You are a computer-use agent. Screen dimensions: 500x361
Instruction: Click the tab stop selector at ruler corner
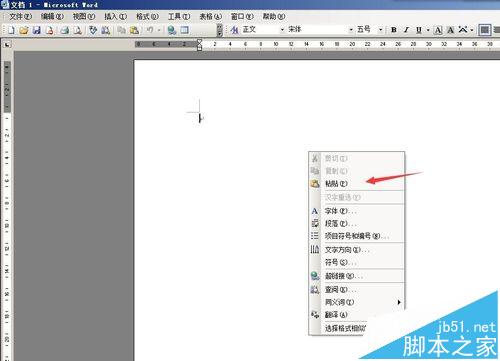click(x=7, y=44)
